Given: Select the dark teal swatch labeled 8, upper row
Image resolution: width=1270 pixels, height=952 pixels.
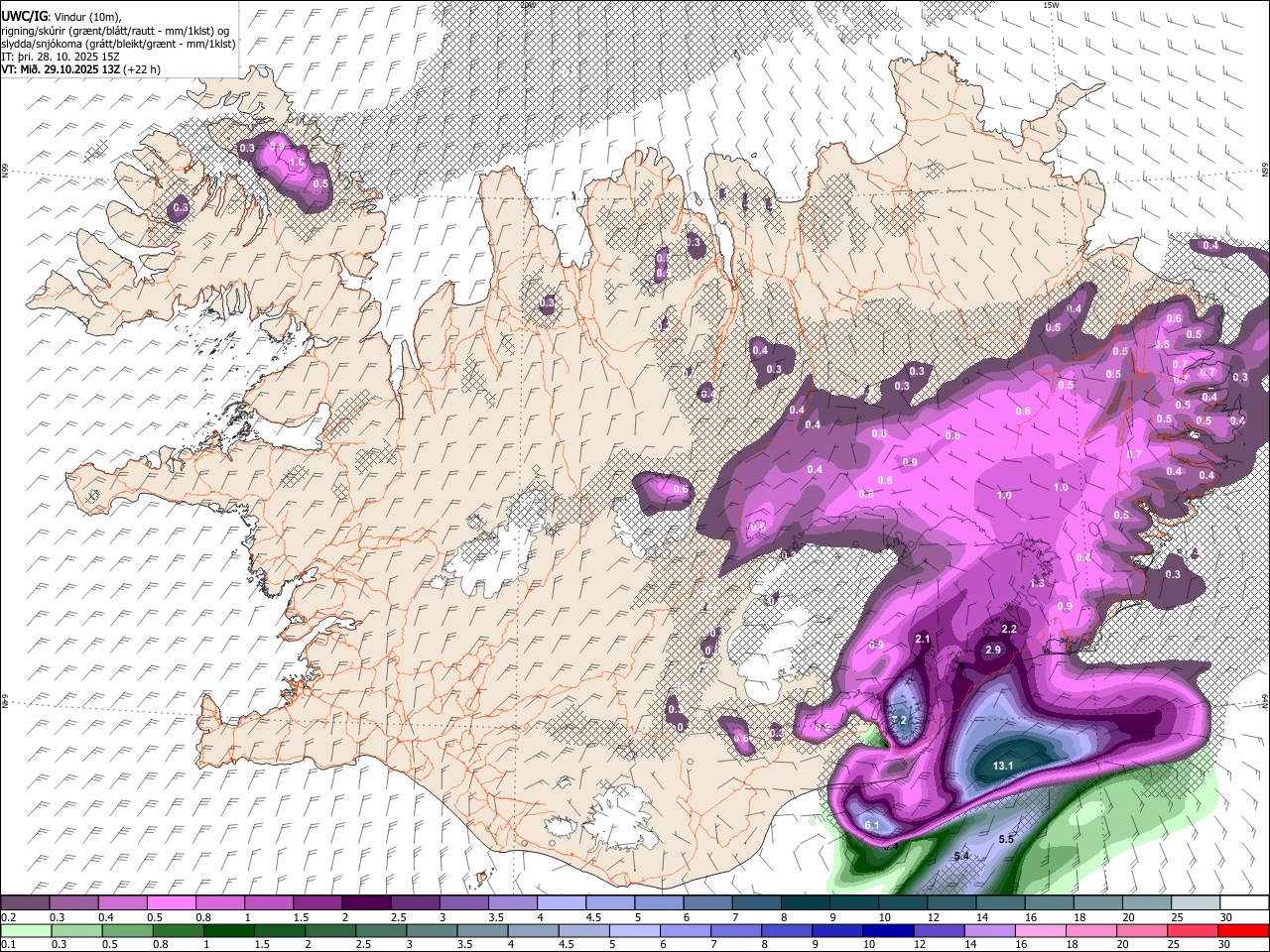Looking at the screenshot, I should pos(804,903).
